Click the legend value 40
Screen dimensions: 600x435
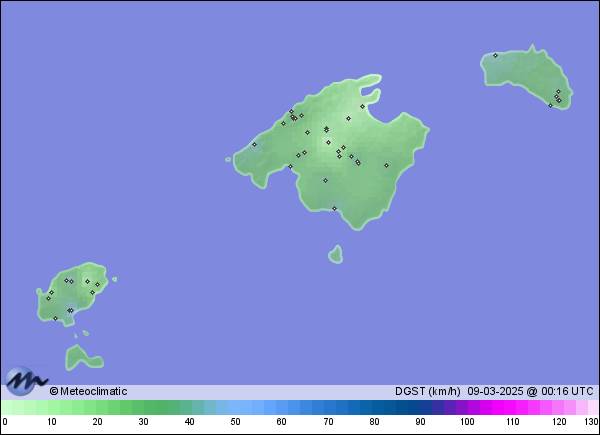189,422
